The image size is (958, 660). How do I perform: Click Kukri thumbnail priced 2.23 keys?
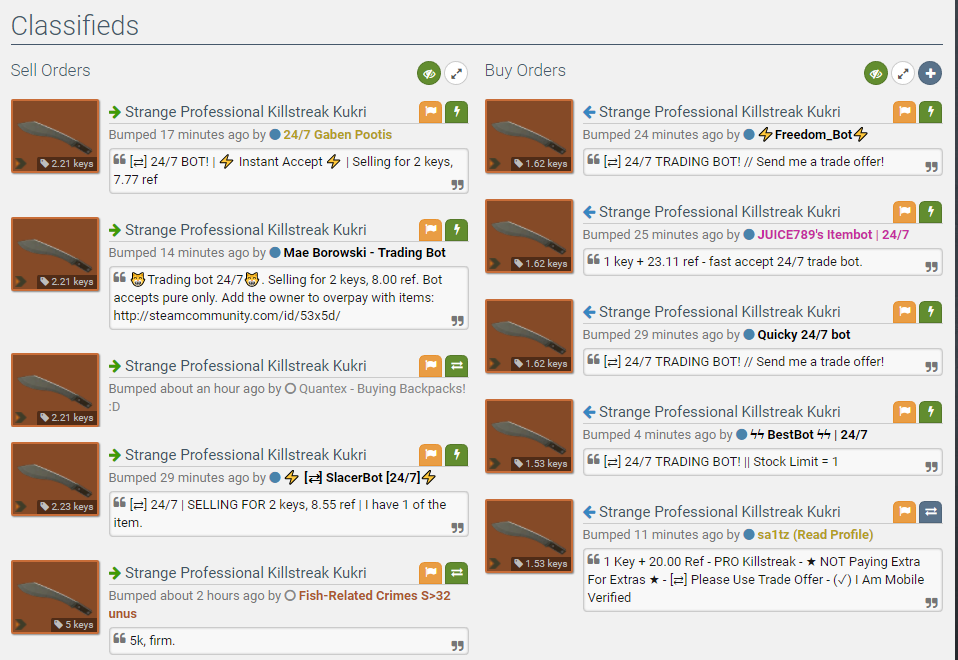(55, 479)
